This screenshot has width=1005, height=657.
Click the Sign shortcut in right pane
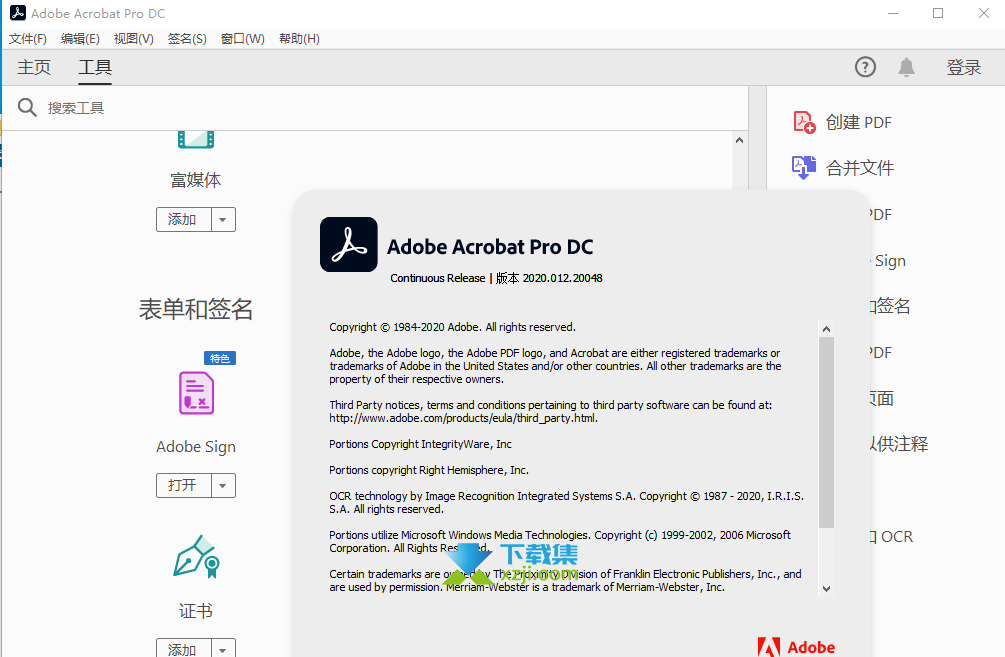click(x=890, y=261)
